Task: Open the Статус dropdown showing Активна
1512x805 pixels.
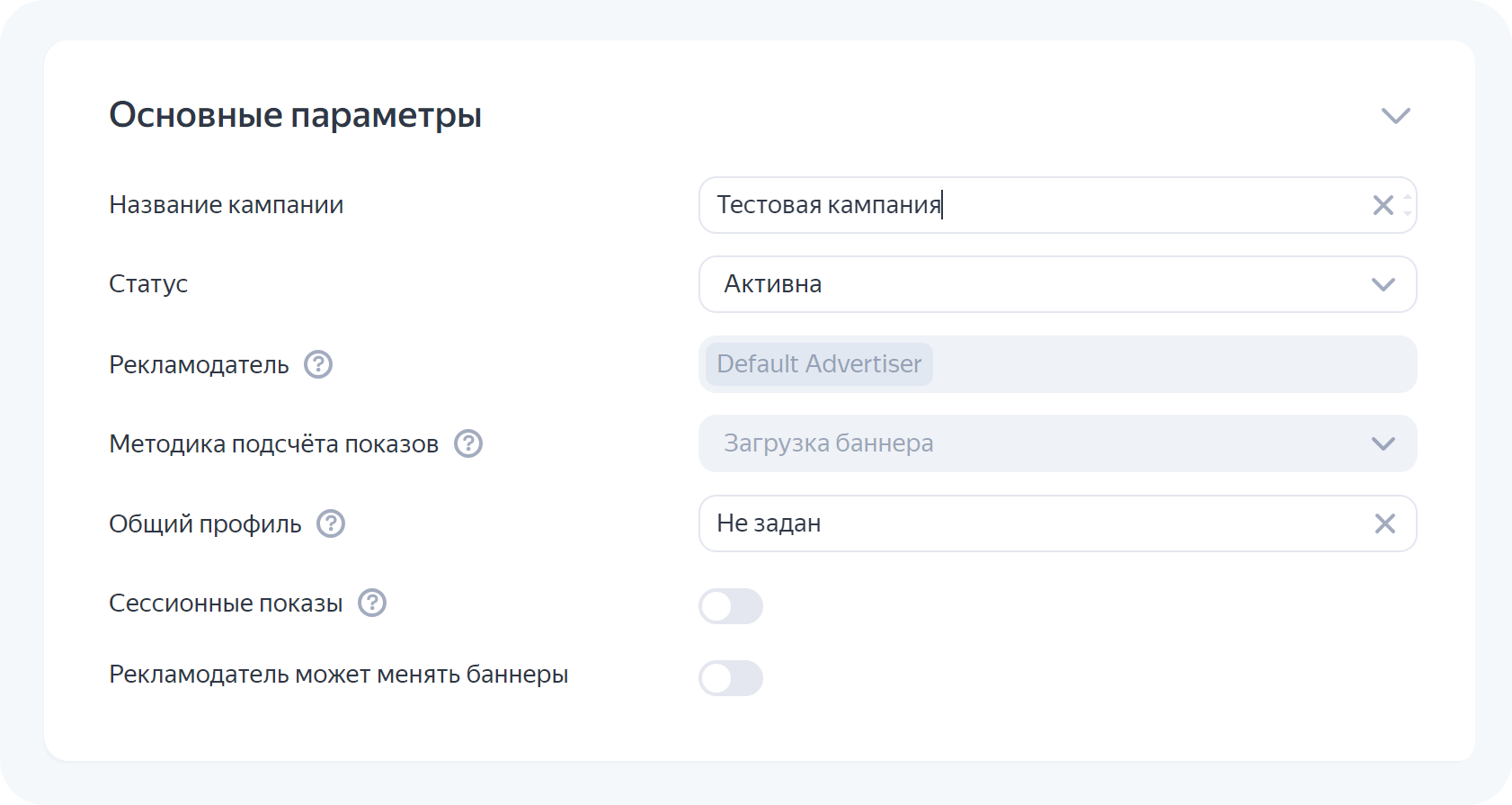Action: click(x=1057, y=284)
